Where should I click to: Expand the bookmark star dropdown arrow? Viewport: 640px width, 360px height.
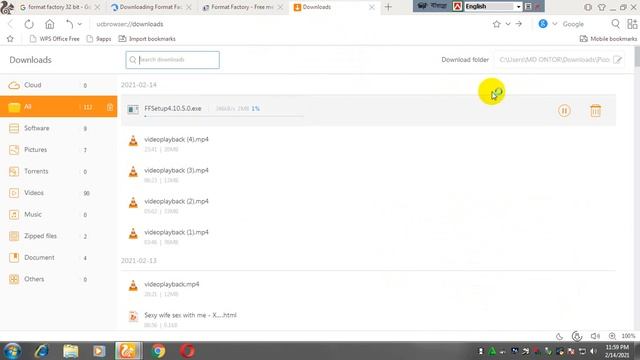[508, 24]
